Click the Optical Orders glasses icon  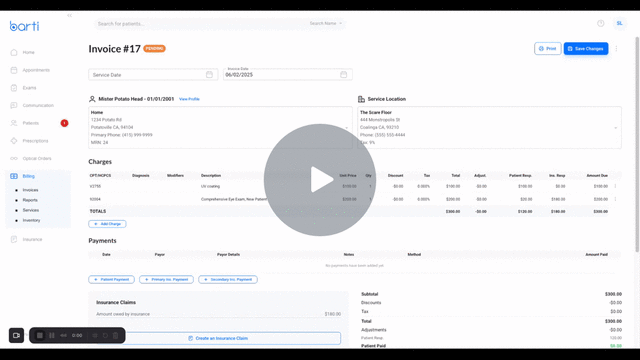coord(14,158)
